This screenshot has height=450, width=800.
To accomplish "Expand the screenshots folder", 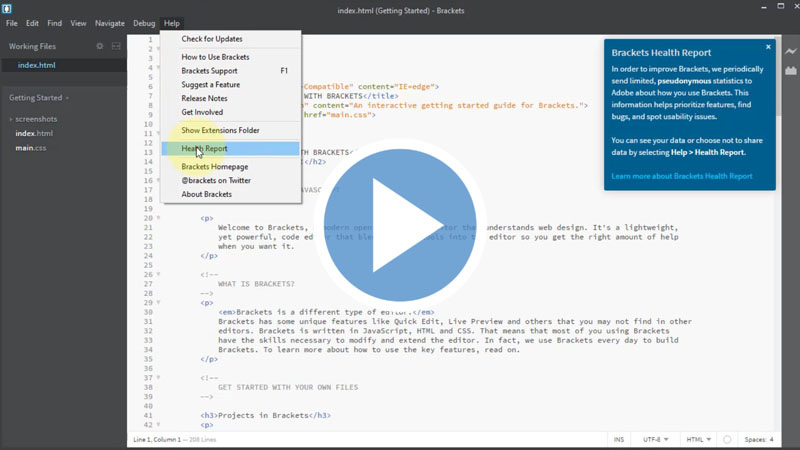I will [35, 119].
